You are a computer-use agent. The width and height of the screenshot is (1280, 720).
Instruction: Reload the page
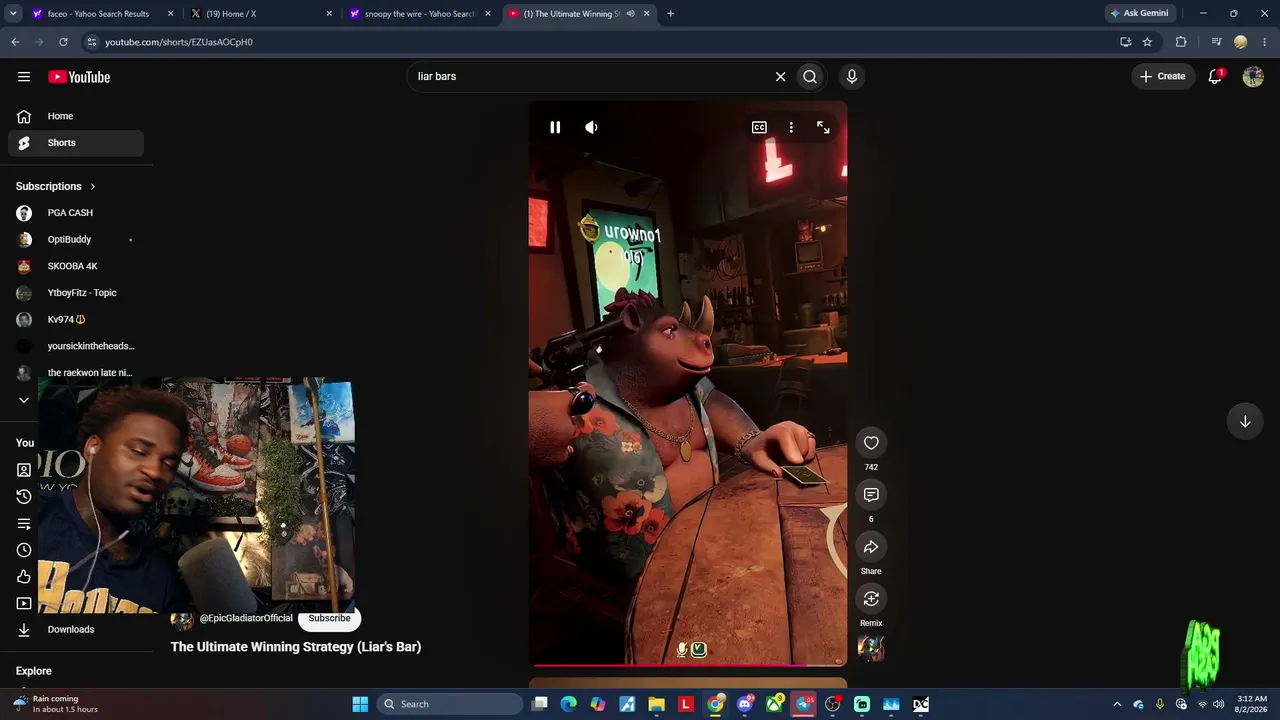point(63,42)
